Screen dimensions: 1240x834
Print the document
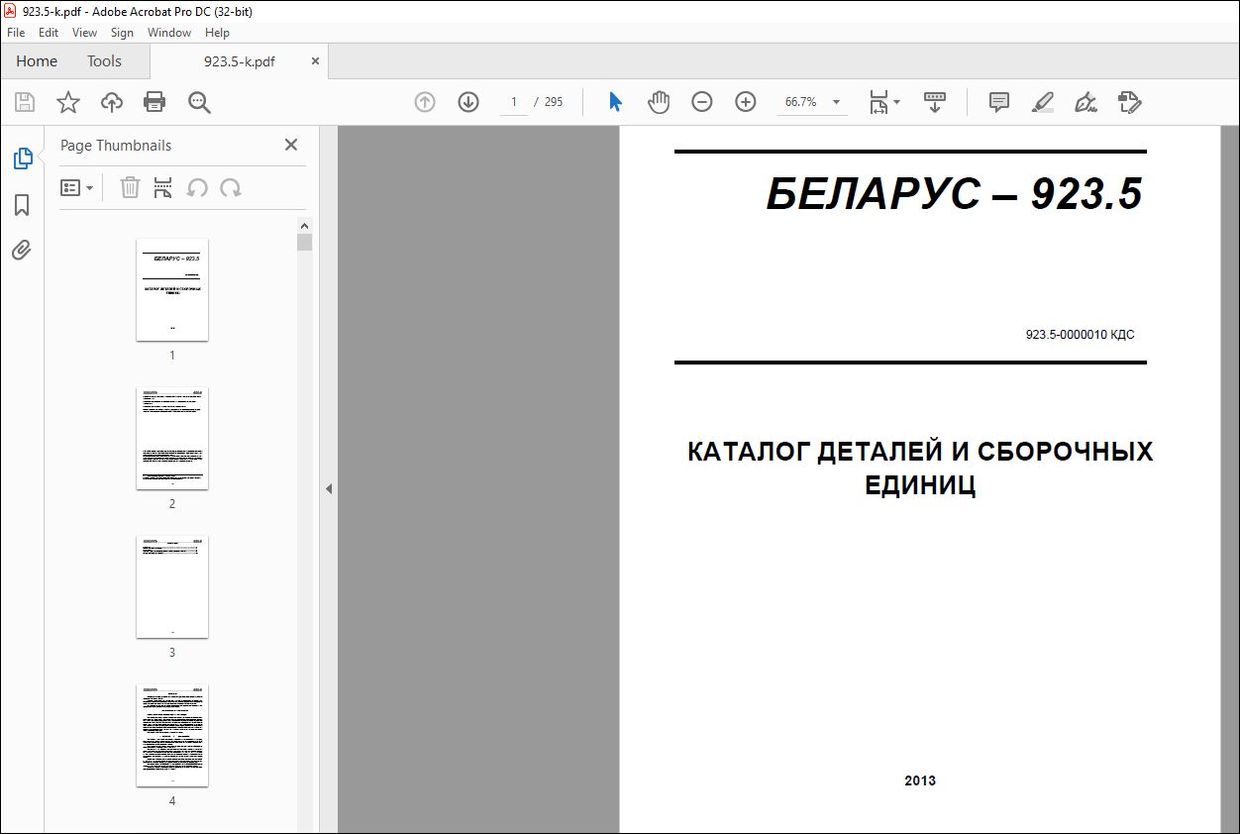[x=153, y=101]
